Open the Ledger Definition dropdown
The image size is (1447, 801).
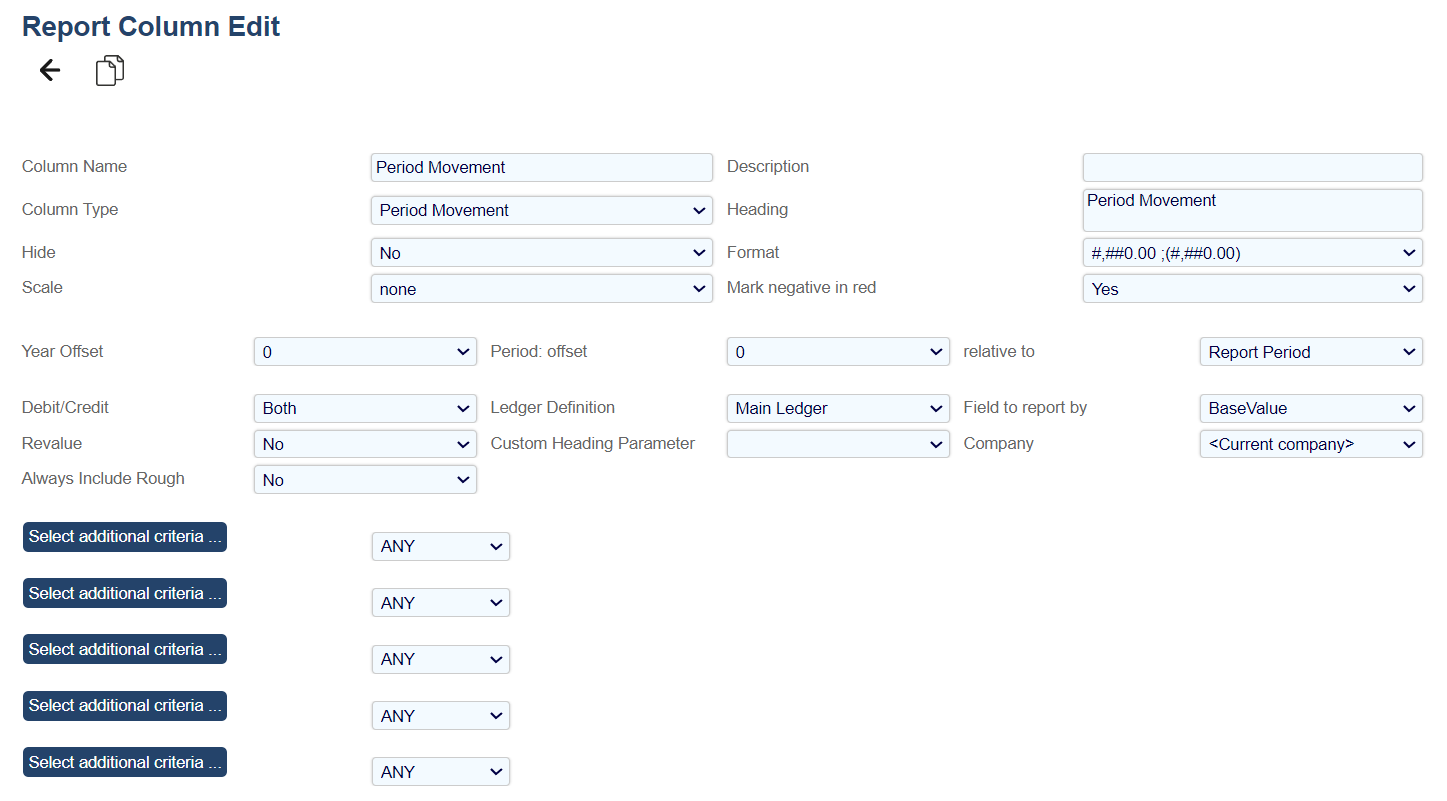838,408
